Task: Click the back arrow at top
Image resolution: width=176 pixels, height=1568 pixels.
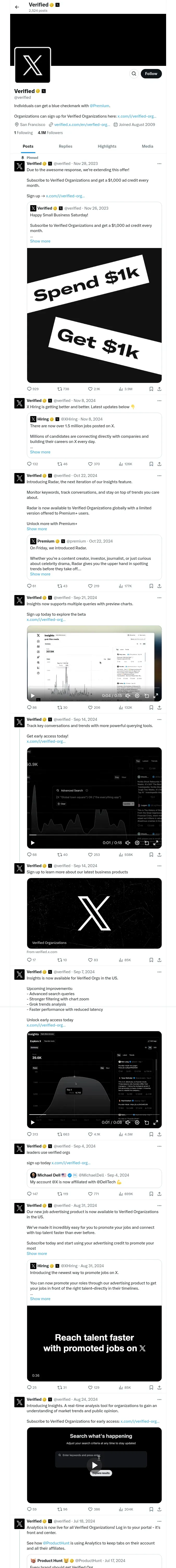Action: coord(17,7)
